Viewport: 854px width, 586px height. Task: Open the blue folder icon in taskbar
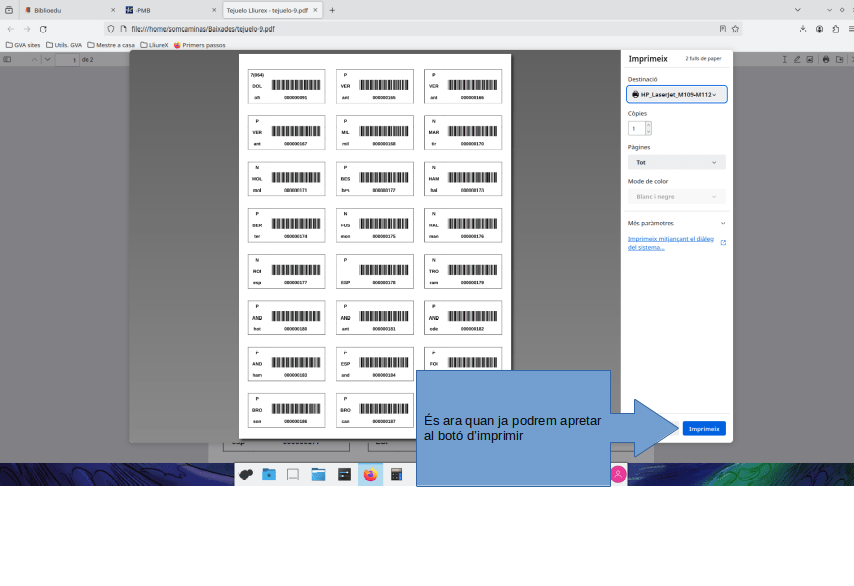coord(269,475)
